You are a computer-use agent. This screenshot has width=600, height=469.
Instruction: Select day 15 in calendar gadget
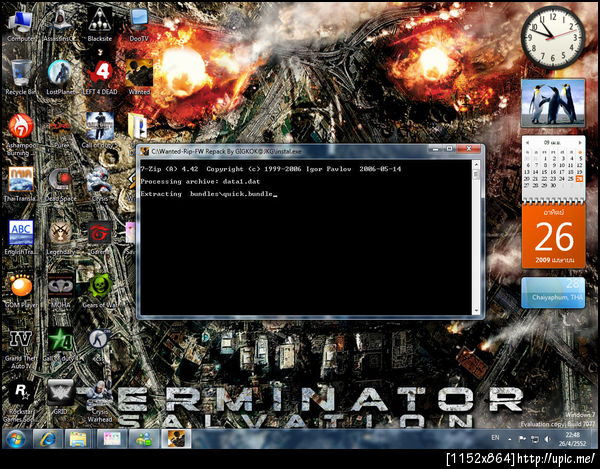[545, 172]
